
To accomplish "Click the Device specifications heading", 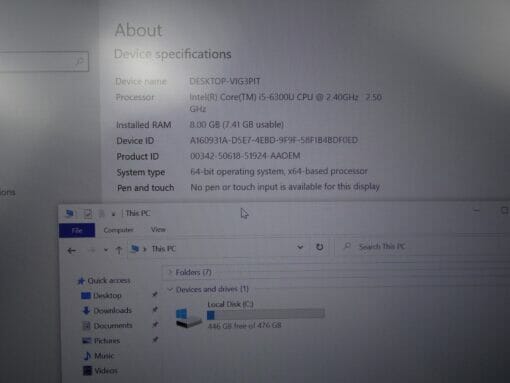I will (x=173, y=54).
